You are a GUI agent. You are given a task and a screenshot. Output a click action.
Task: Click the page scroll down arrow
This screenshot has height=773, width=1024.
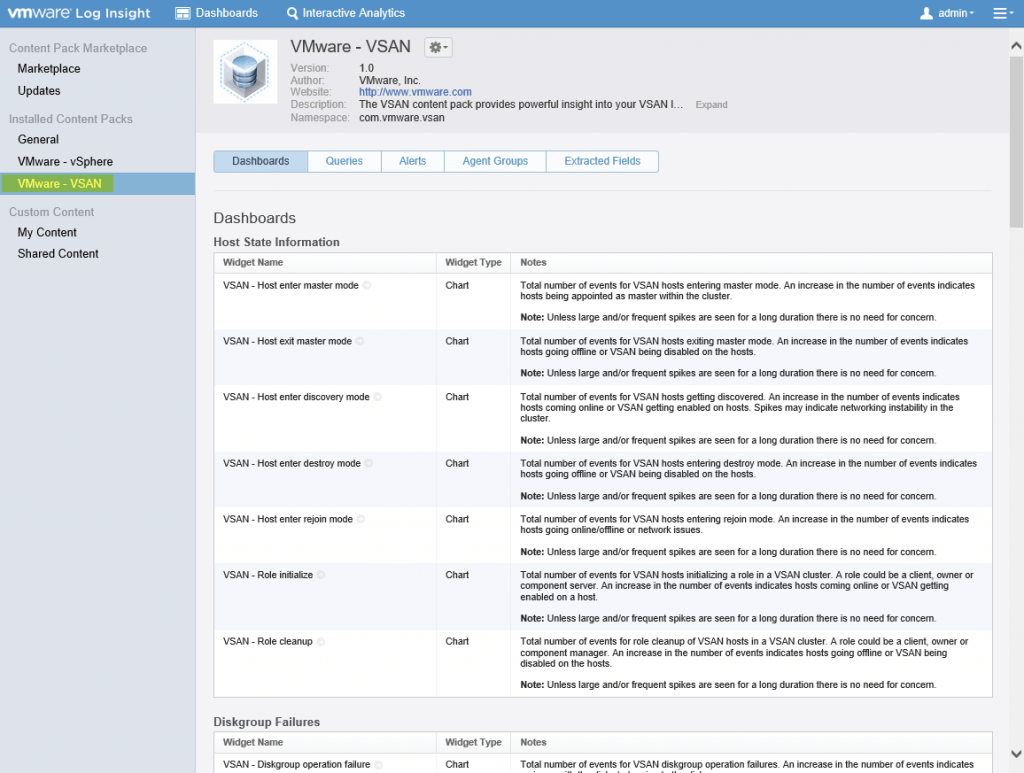pos(1016,753)
